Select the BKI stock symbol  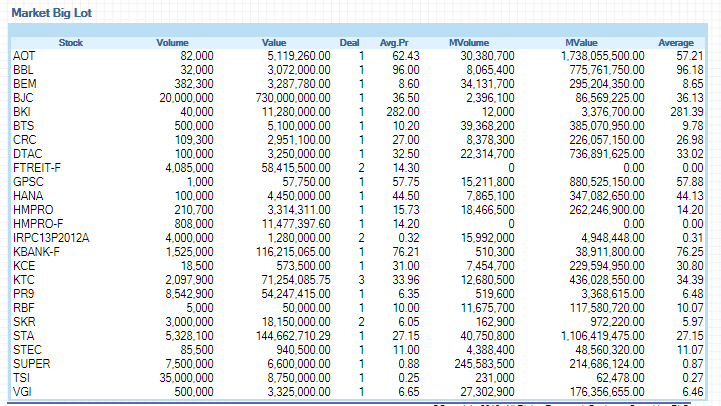22,112
